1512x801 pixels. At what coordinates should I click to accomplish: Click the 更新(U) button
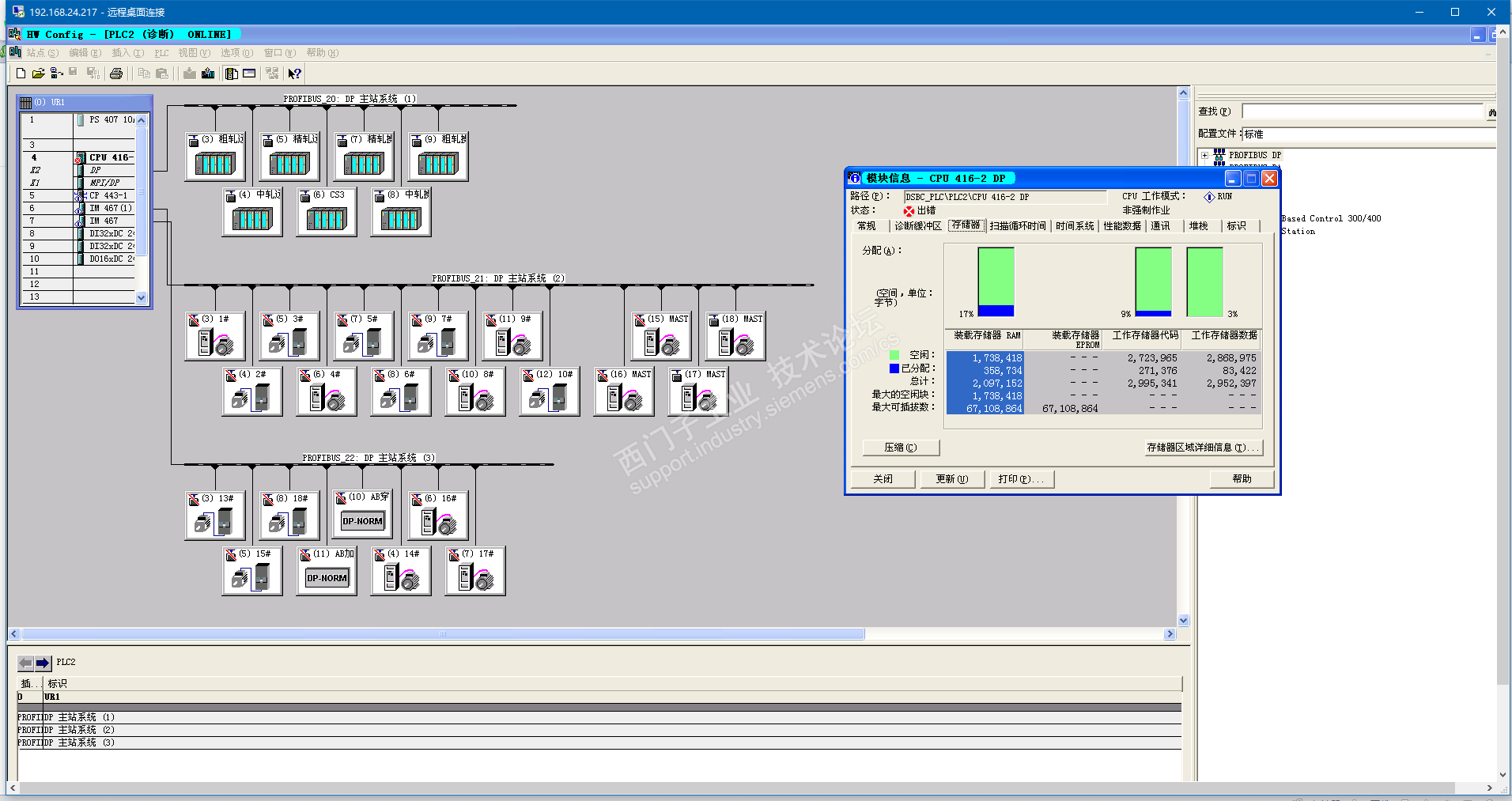point(952,479)
